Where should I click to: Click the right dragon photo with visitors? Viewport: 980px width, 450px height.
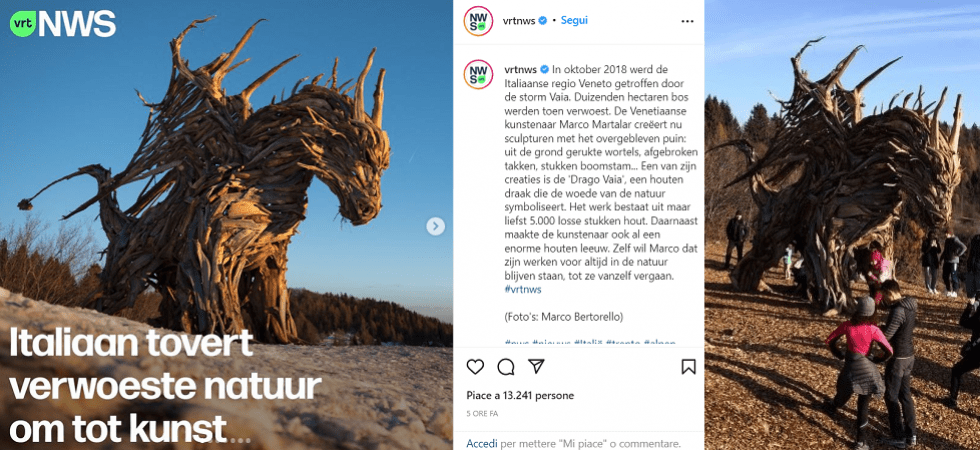pyautogui.click(x=842, y=225)
